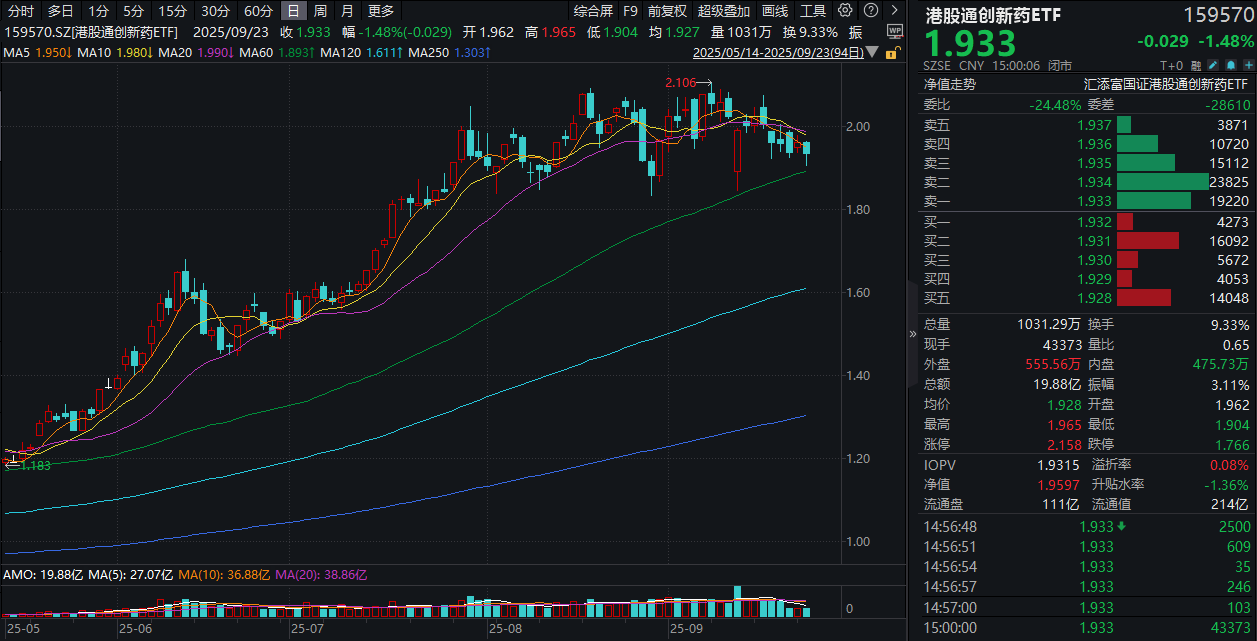Image resolution: width=1257 pixels, height=641 pixels.
Task: Click the pencil annotation icon near T+0
Action: 1213,64
